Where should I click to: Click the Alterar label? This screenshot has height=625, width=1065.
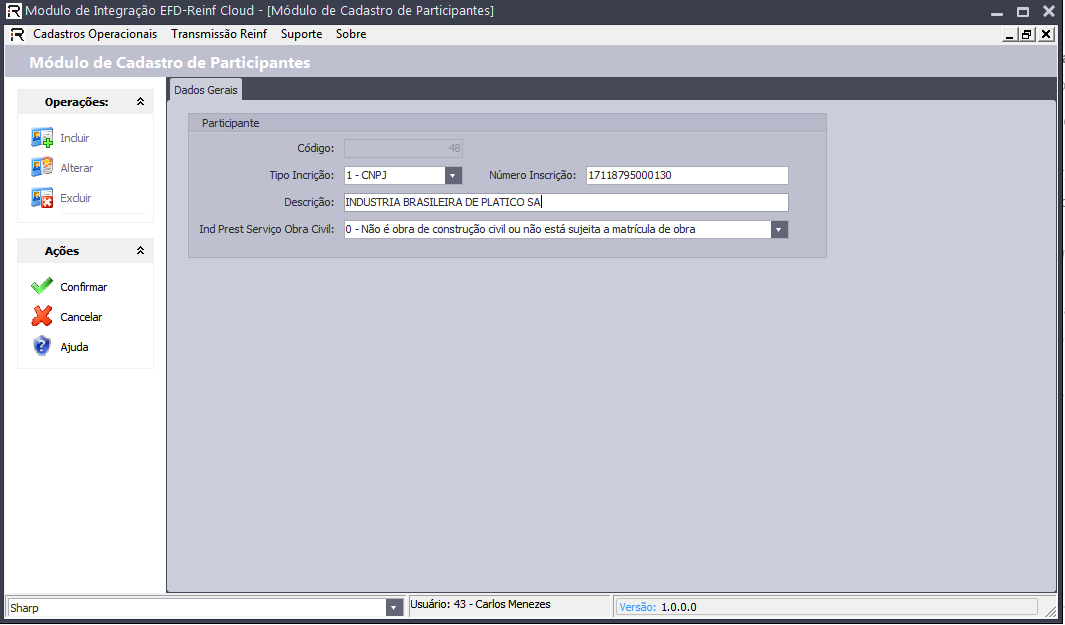coord(77,168)
